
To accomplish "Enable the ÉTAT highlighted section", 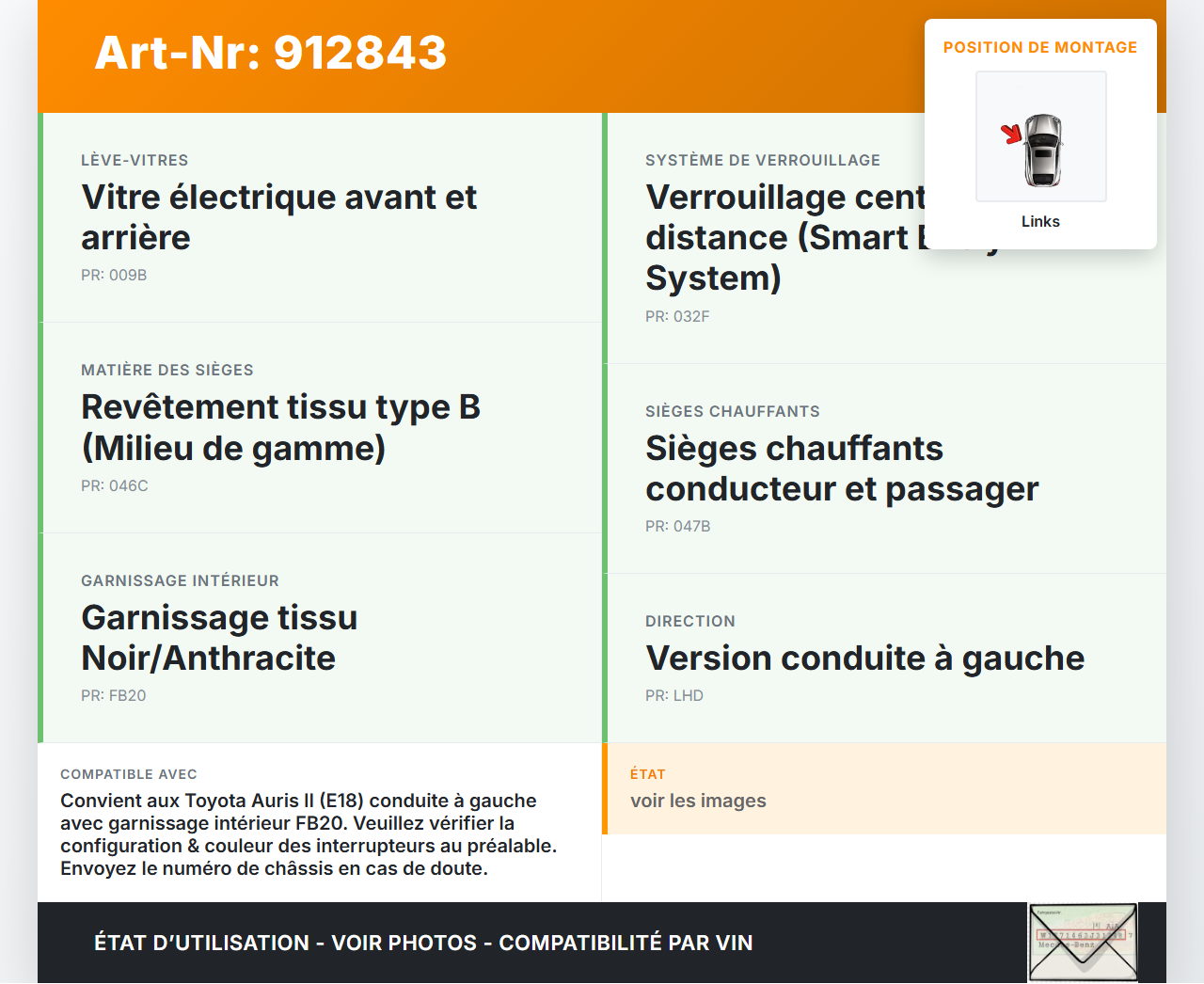I will (x=884, y=788).
